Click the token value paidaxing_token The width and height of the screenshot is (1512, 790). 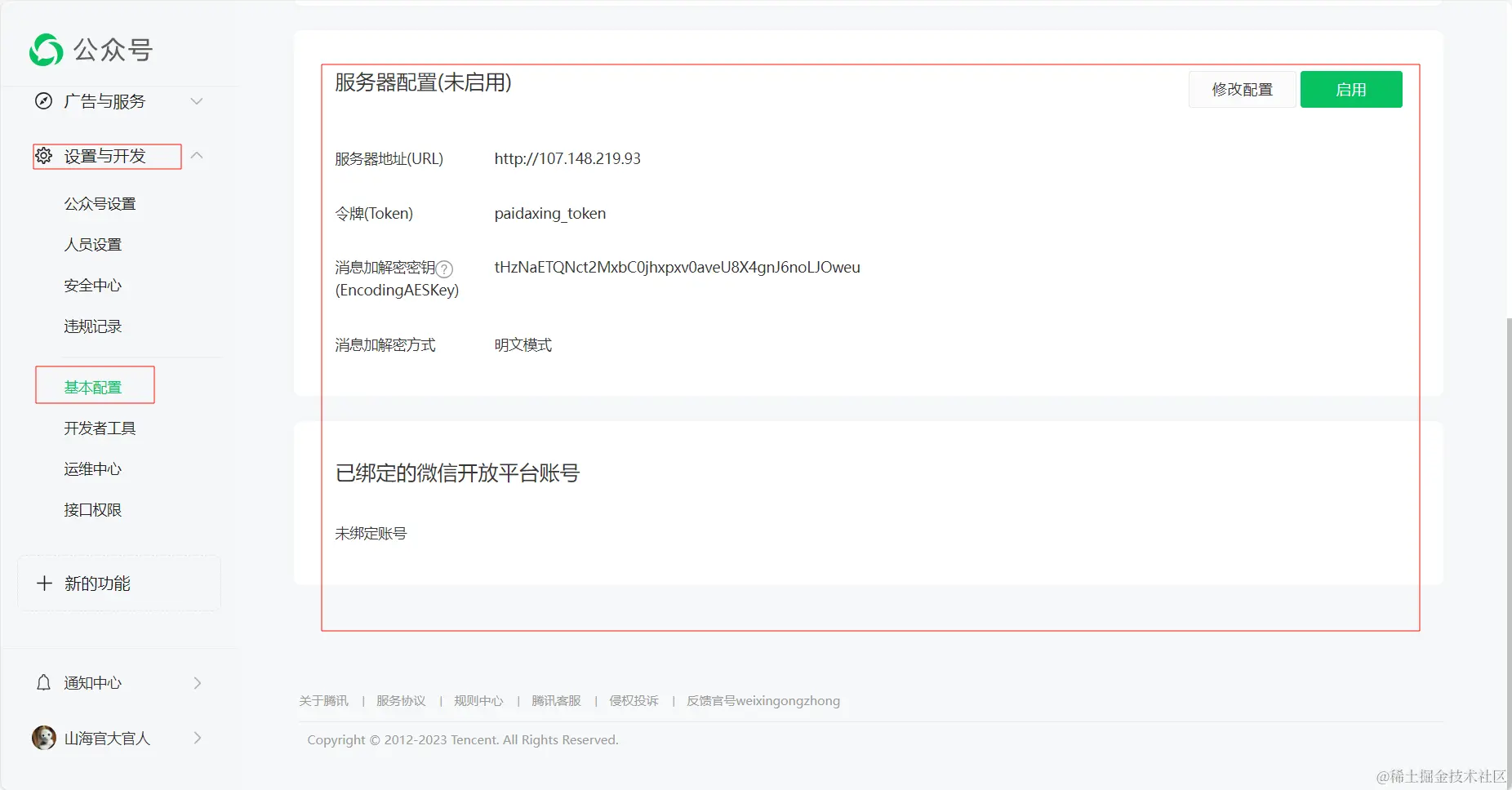[550, 214]
